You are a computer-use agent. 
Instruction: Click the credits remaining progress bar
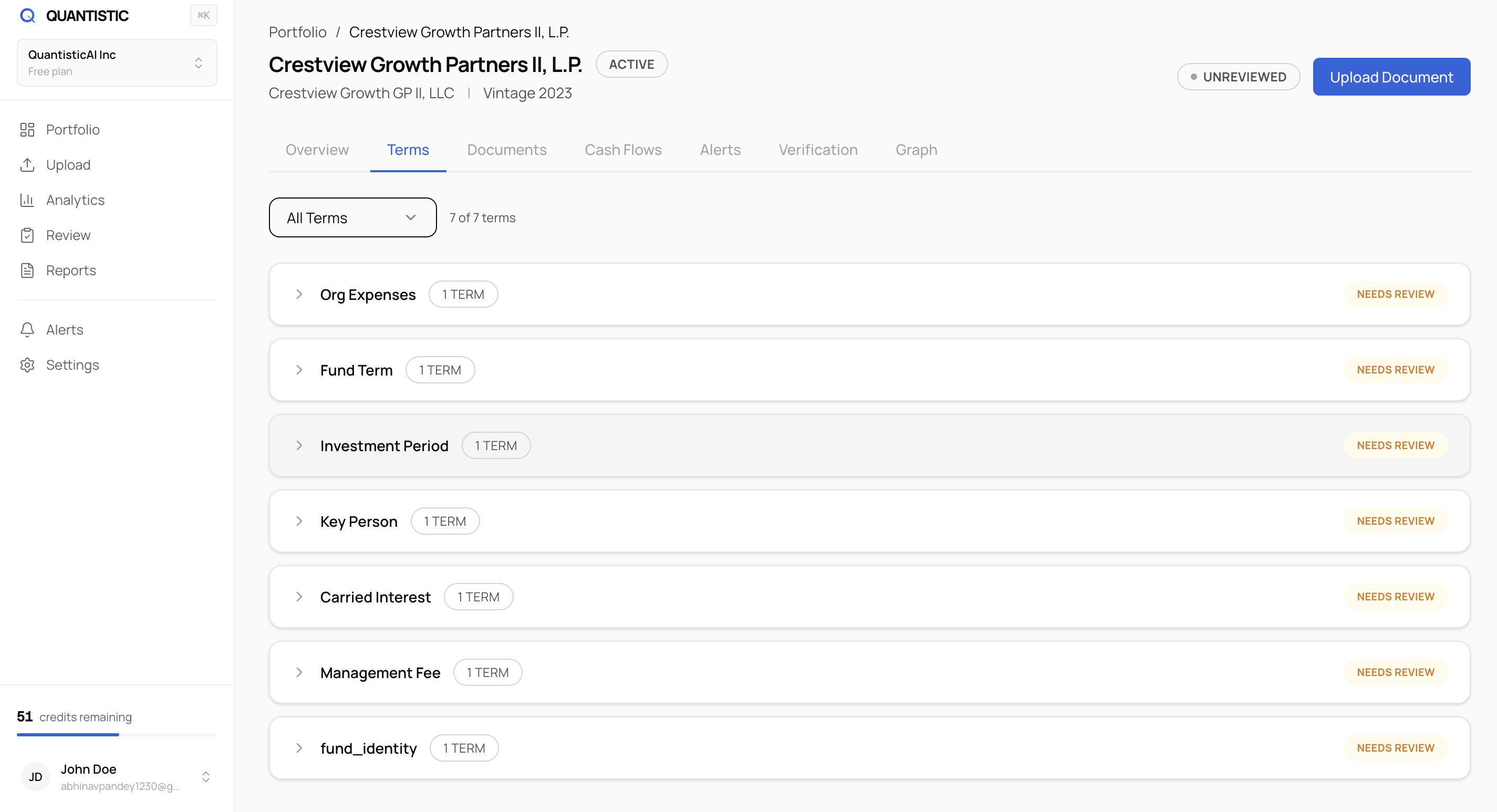pyautogui.click(x=117, y=735)
